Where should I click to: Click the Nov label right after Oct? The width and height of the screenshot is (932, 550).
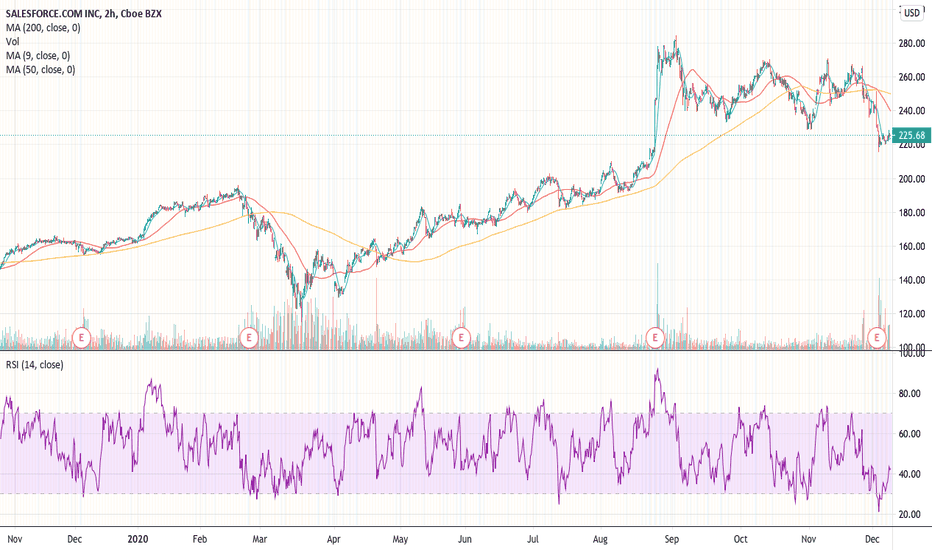pyautogui.click(x=808, y=539)
